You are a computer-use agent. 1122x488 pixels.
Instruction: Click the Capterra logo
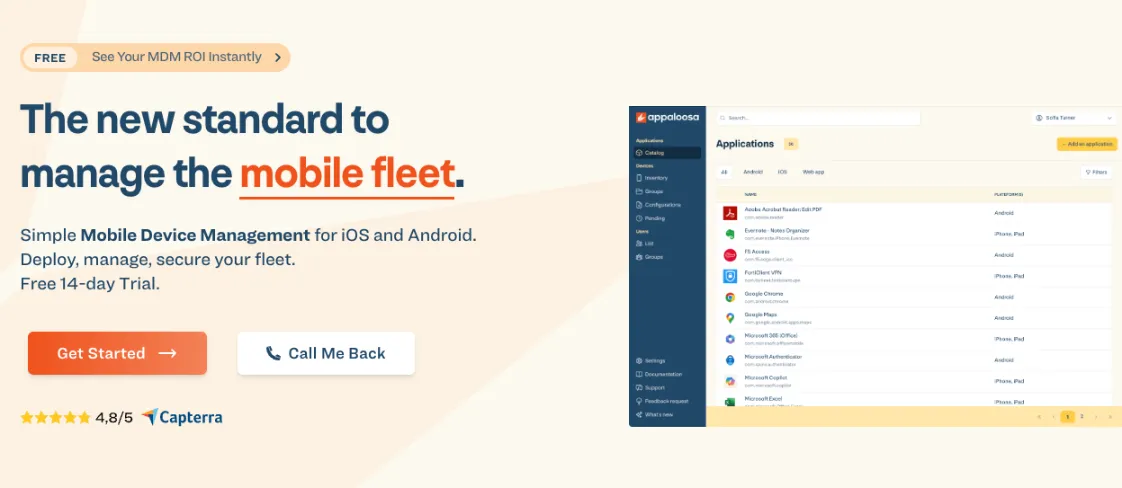click(182, 417)
